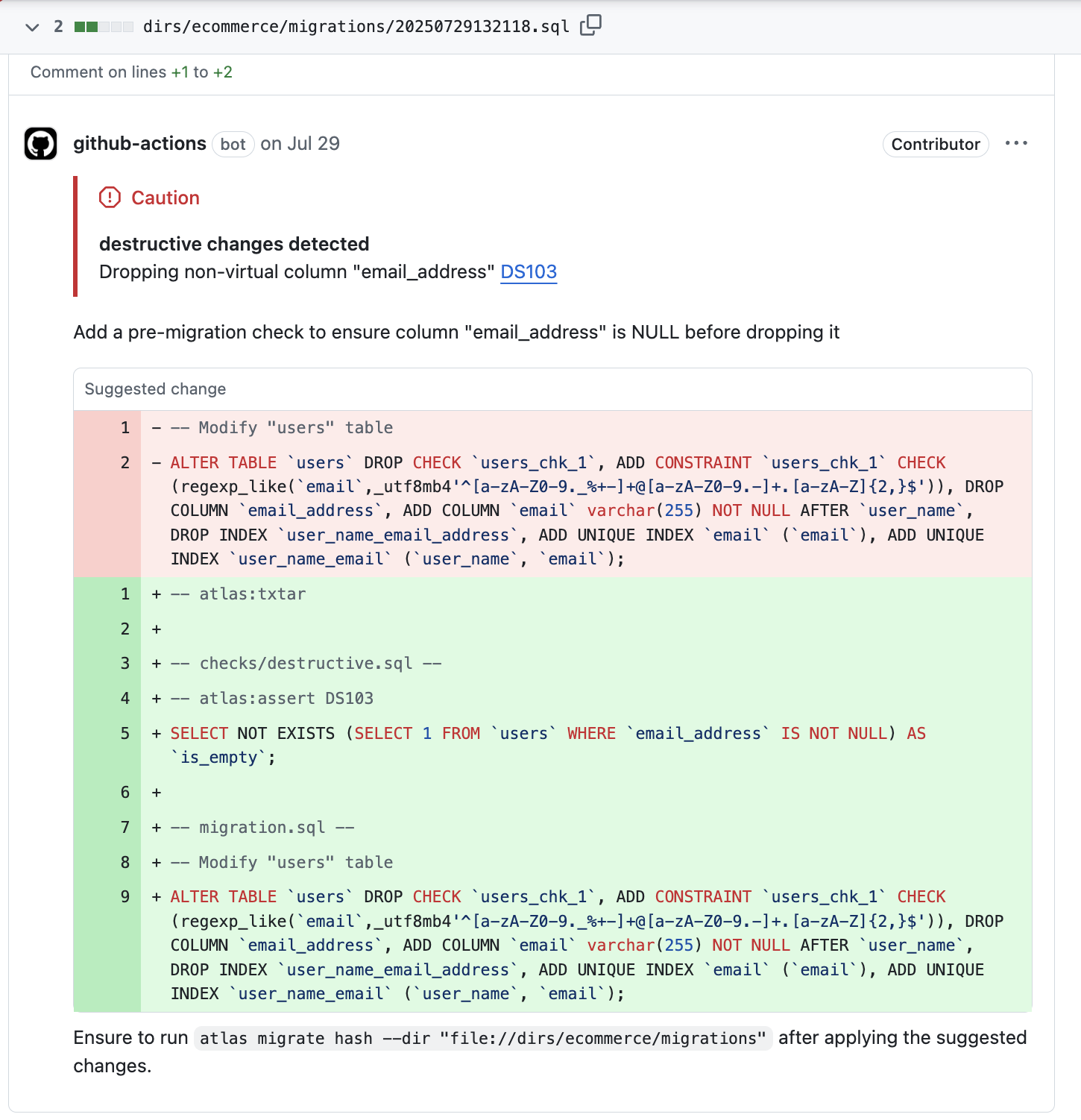
Task: Click the SELECT NOT EXISTS statement on line 5
Action: tap(253, 733)
